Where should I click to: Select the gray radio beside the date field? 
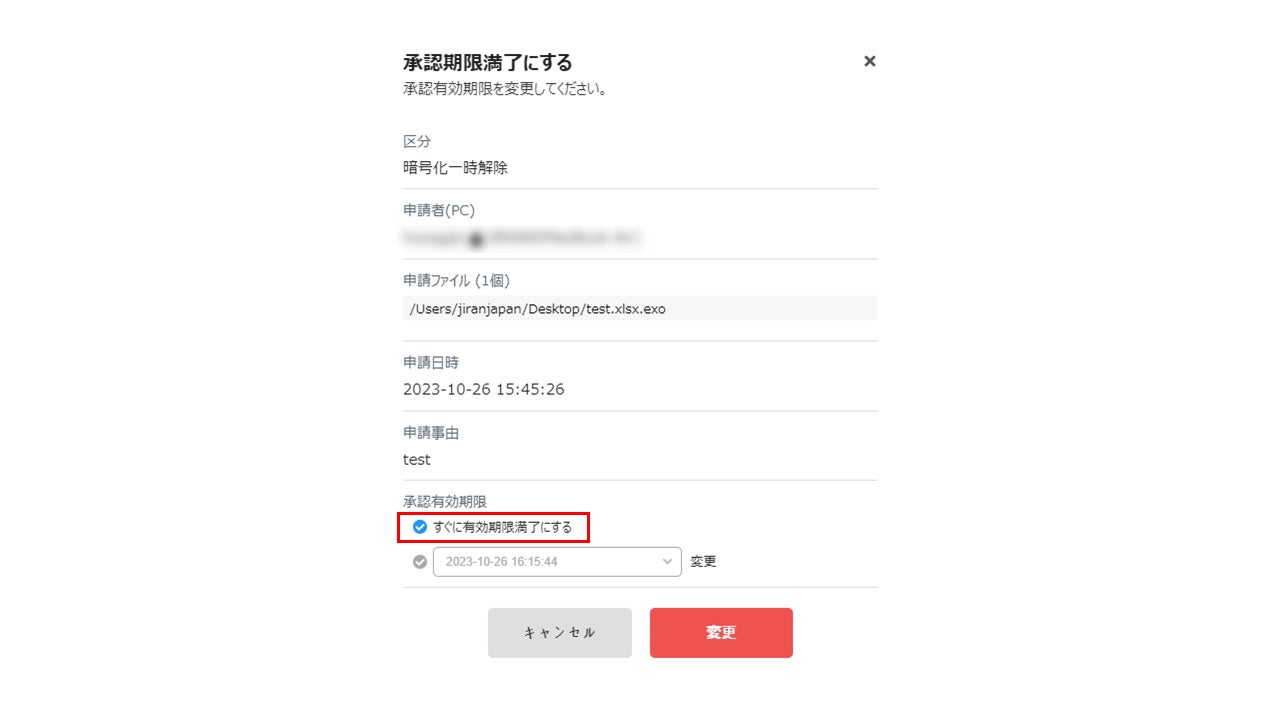(x=420, y=562)
